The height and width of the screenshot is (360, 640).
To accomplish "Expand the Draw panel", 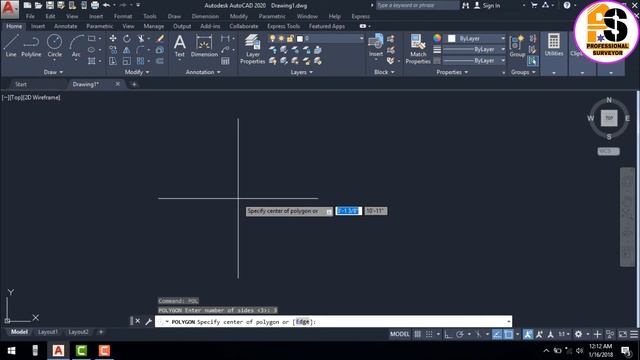I will click(53, 72).
